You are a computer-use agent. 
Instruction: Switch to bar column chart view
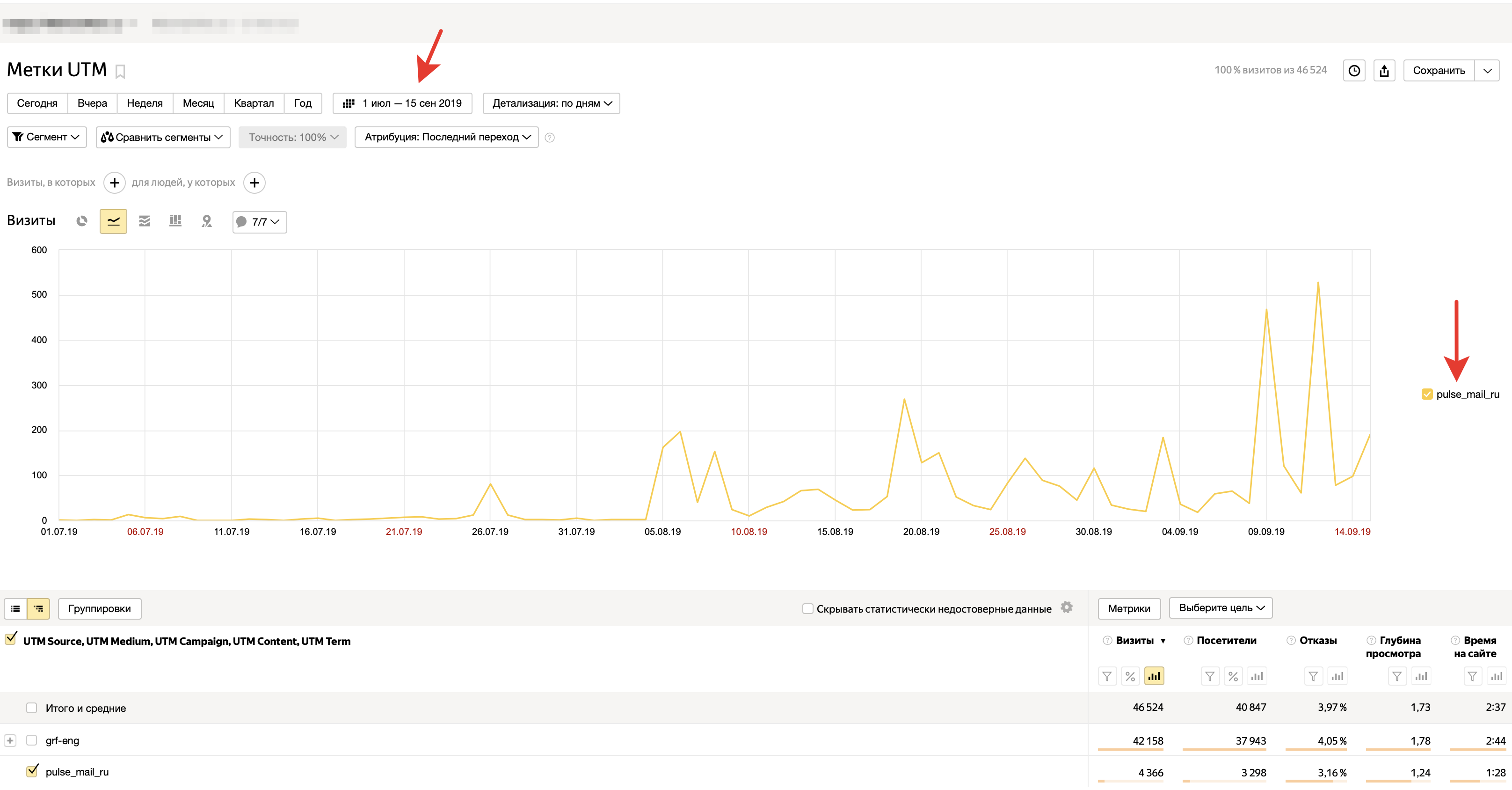[x=175, y=221]
